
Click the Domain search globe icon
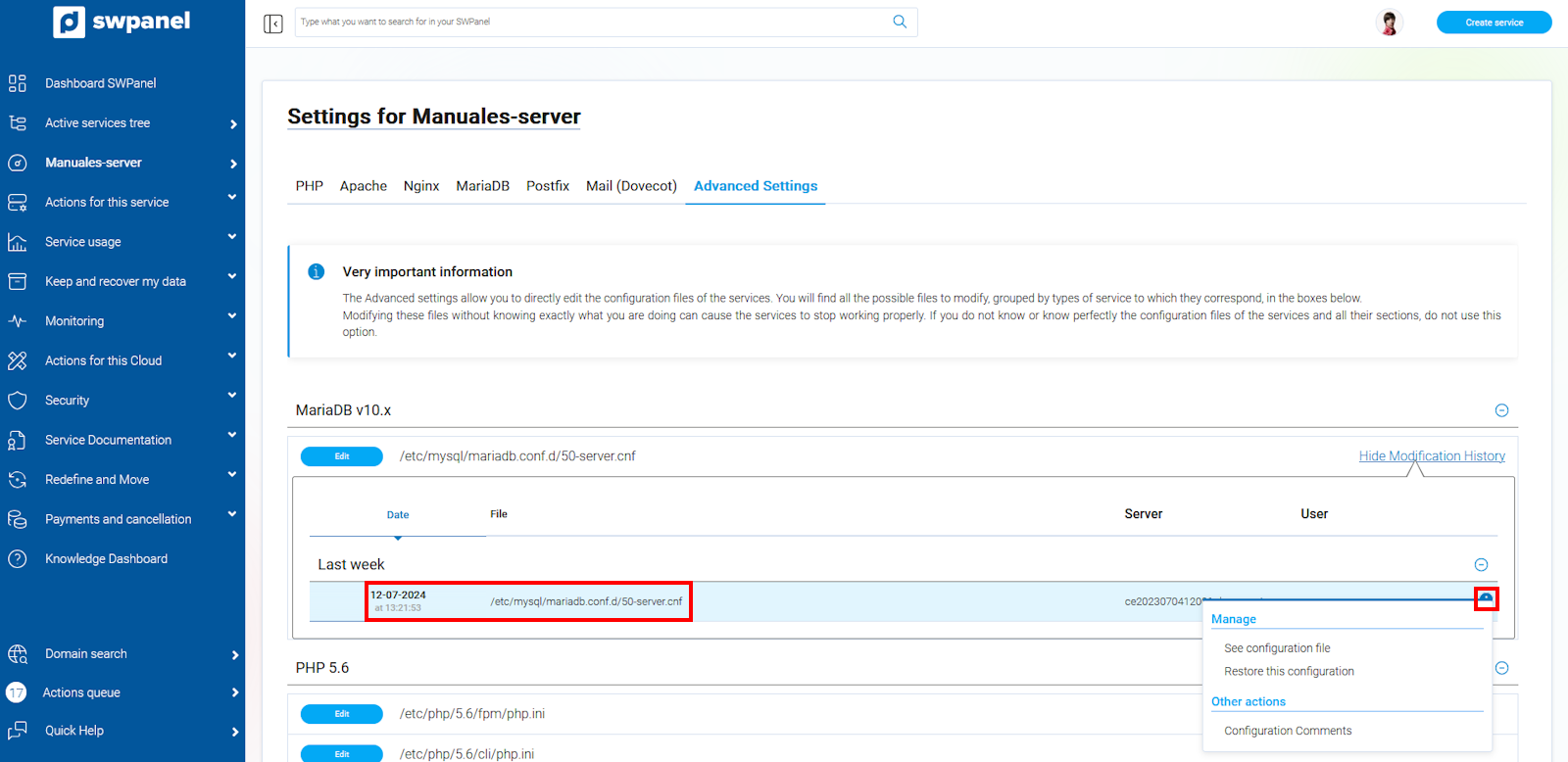pos(18,654)
